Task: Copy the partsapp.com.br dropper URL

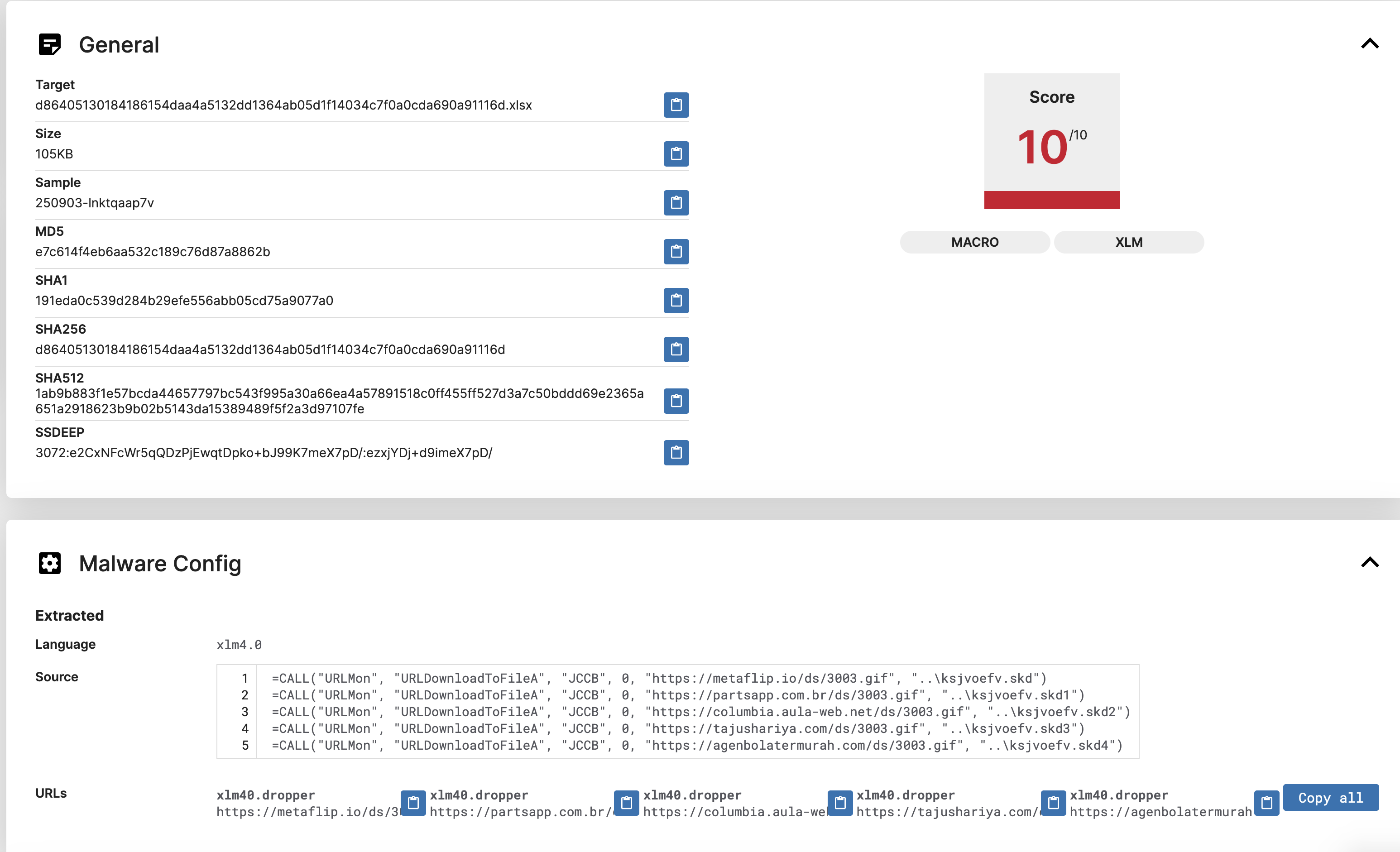Action: pos(626,803)
